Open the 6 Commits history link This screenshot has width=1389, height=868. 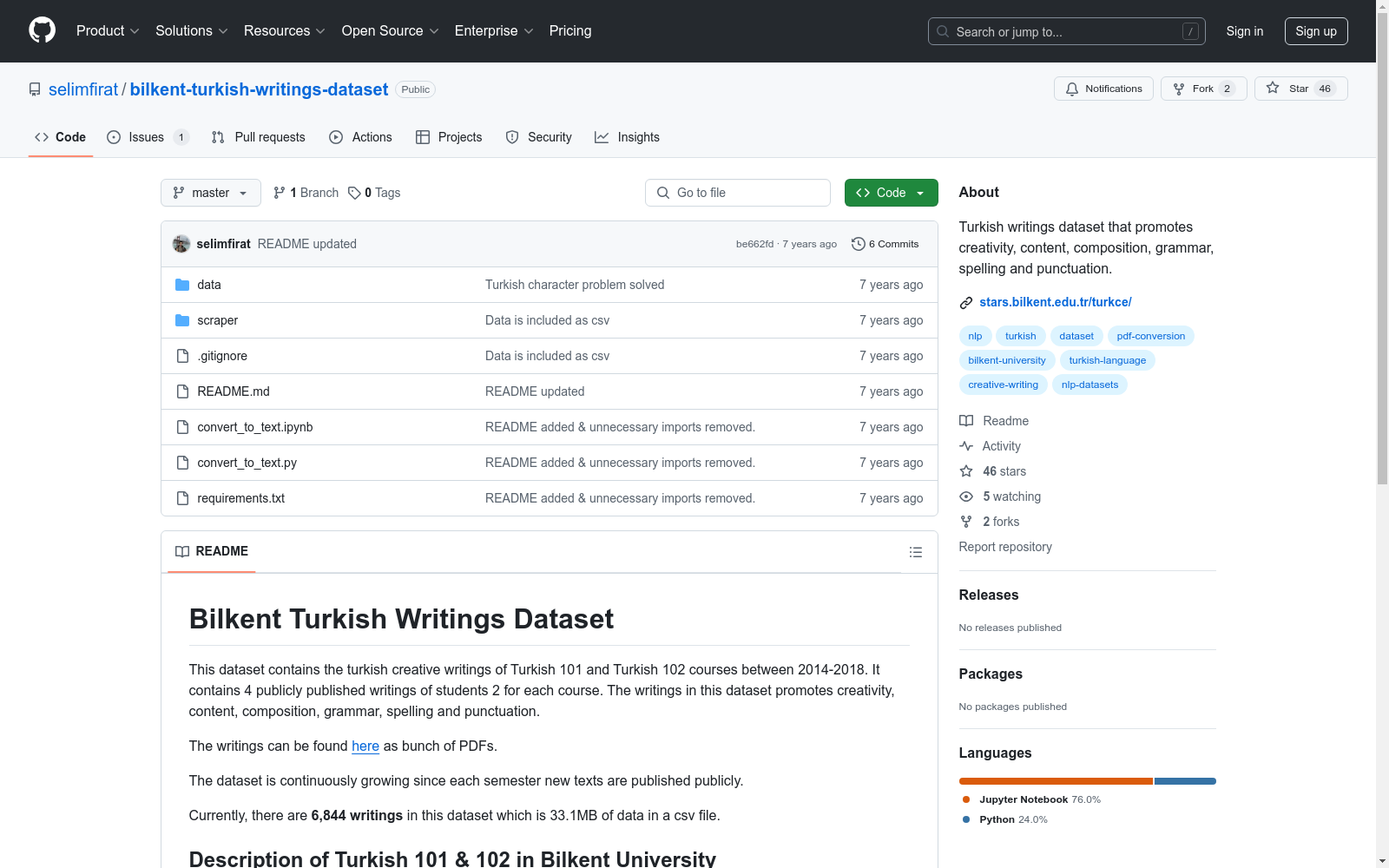click(885, 244)
